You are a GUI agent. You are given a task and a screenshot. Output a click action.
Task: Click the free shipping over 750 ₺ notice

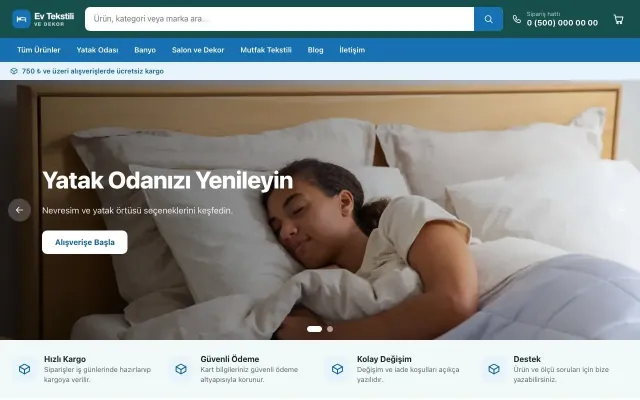(93, 71)
